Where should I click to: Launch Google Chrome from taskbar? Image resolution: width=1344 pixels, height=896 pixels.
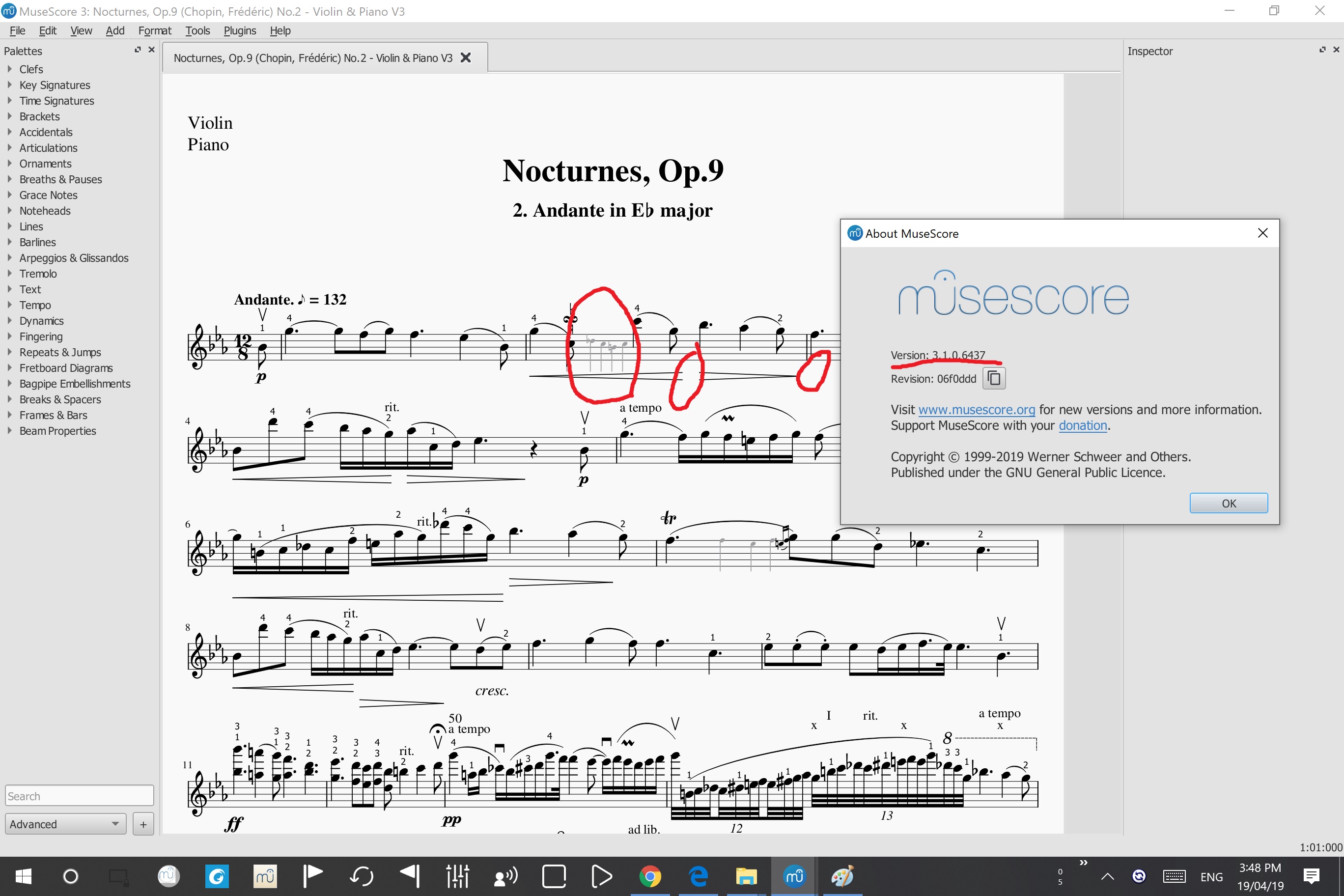(x=650, y=876)
